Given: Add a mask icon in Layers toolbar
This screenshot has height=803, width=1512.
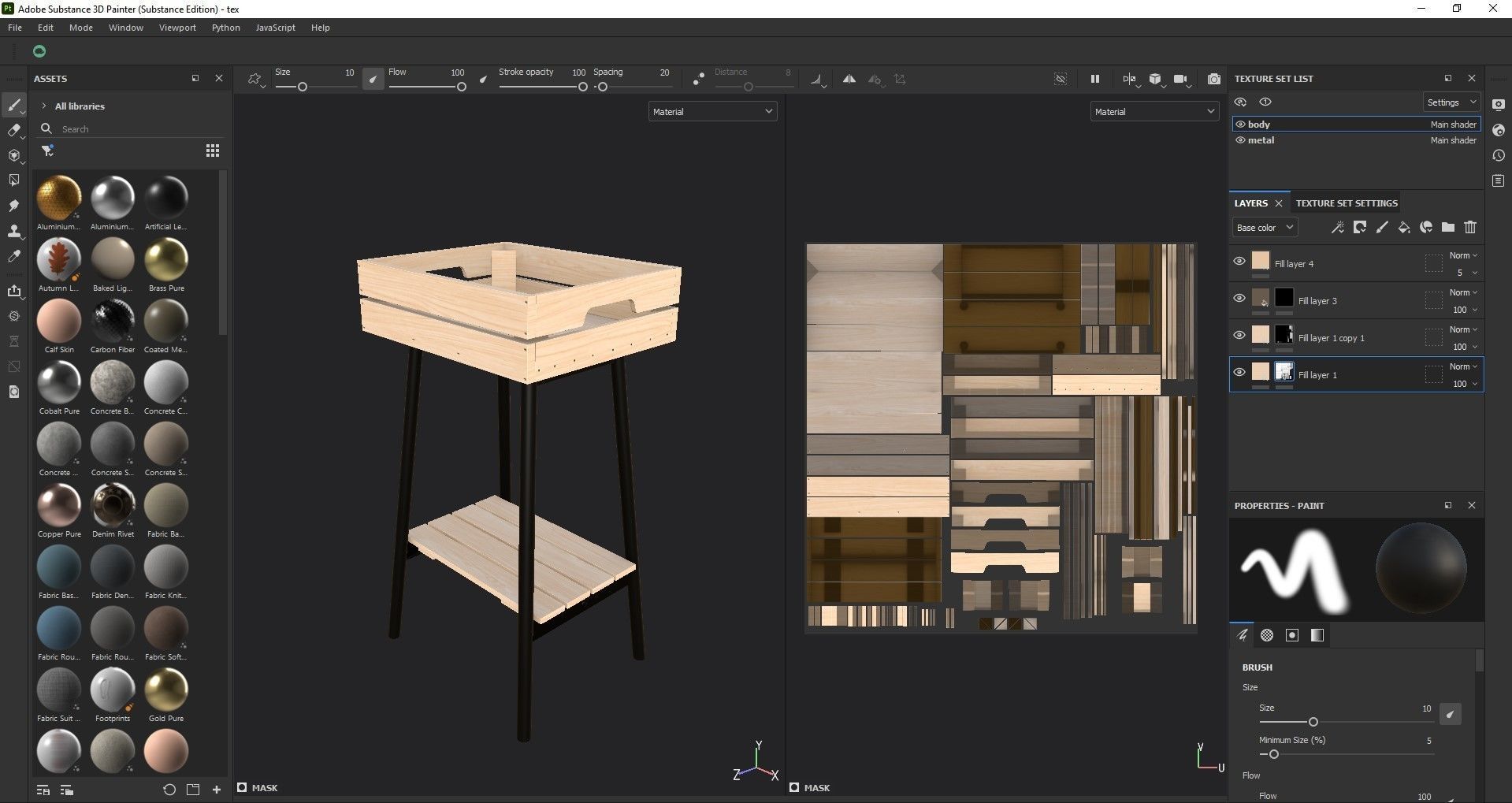Looking at the screenshot, I should coord(1359,228).
